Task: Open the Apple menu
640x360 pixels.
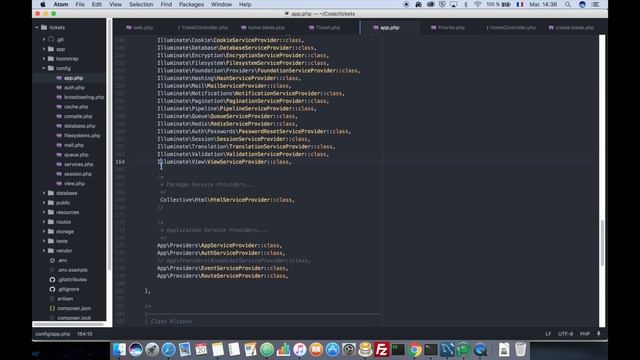Action: pyautogui.click(x=43, y=4)
